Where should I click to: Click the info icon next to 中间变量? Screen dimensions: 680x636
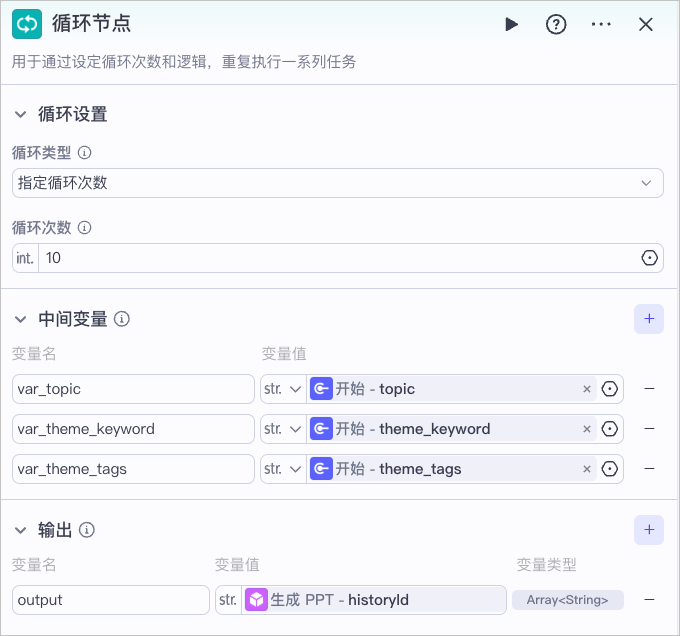click(122, 319)
